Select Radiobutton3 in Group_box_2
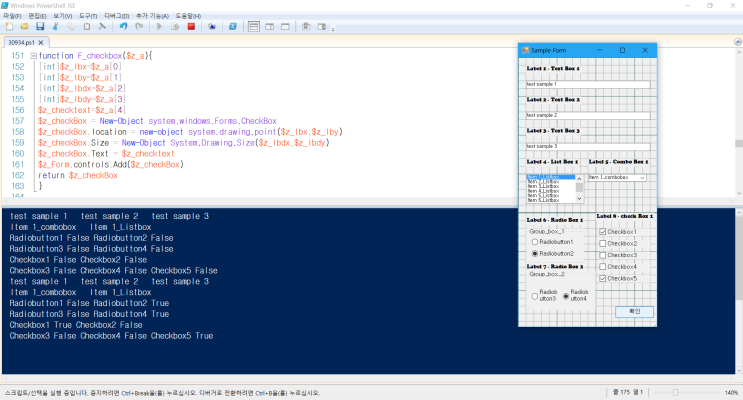 pyautogui.click(x=535, y=296)
